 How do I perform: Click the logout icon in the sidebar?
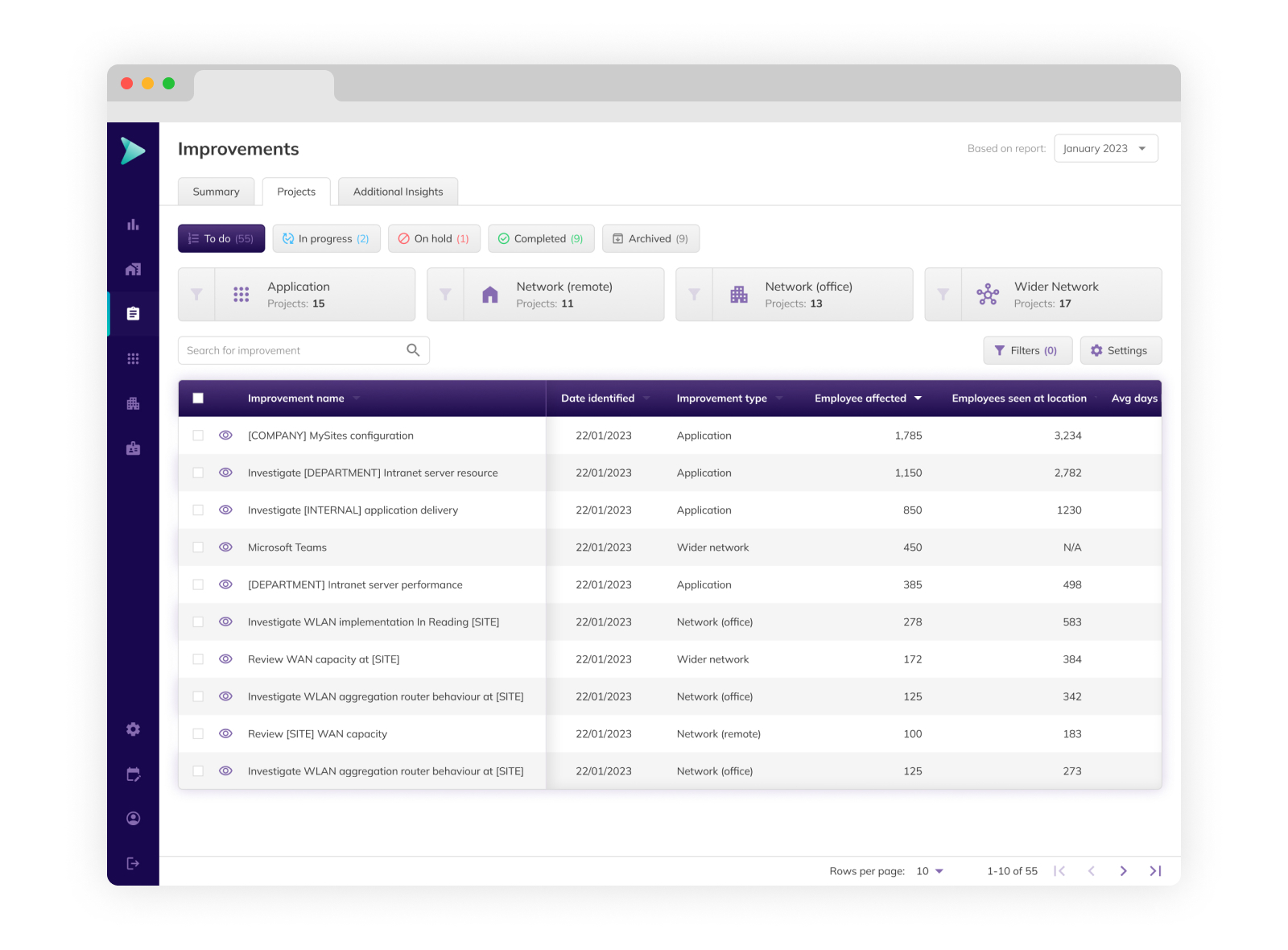pyautogui.click(x=133, y=863)
